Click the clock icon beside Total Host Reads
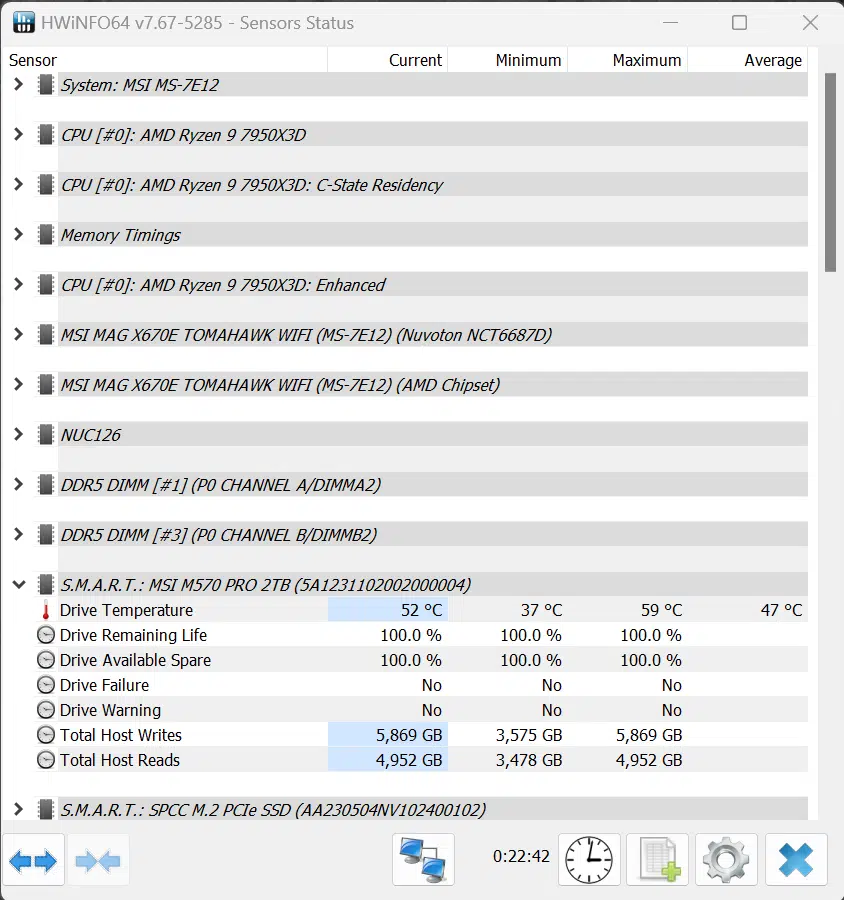 [x=46, y=760]
